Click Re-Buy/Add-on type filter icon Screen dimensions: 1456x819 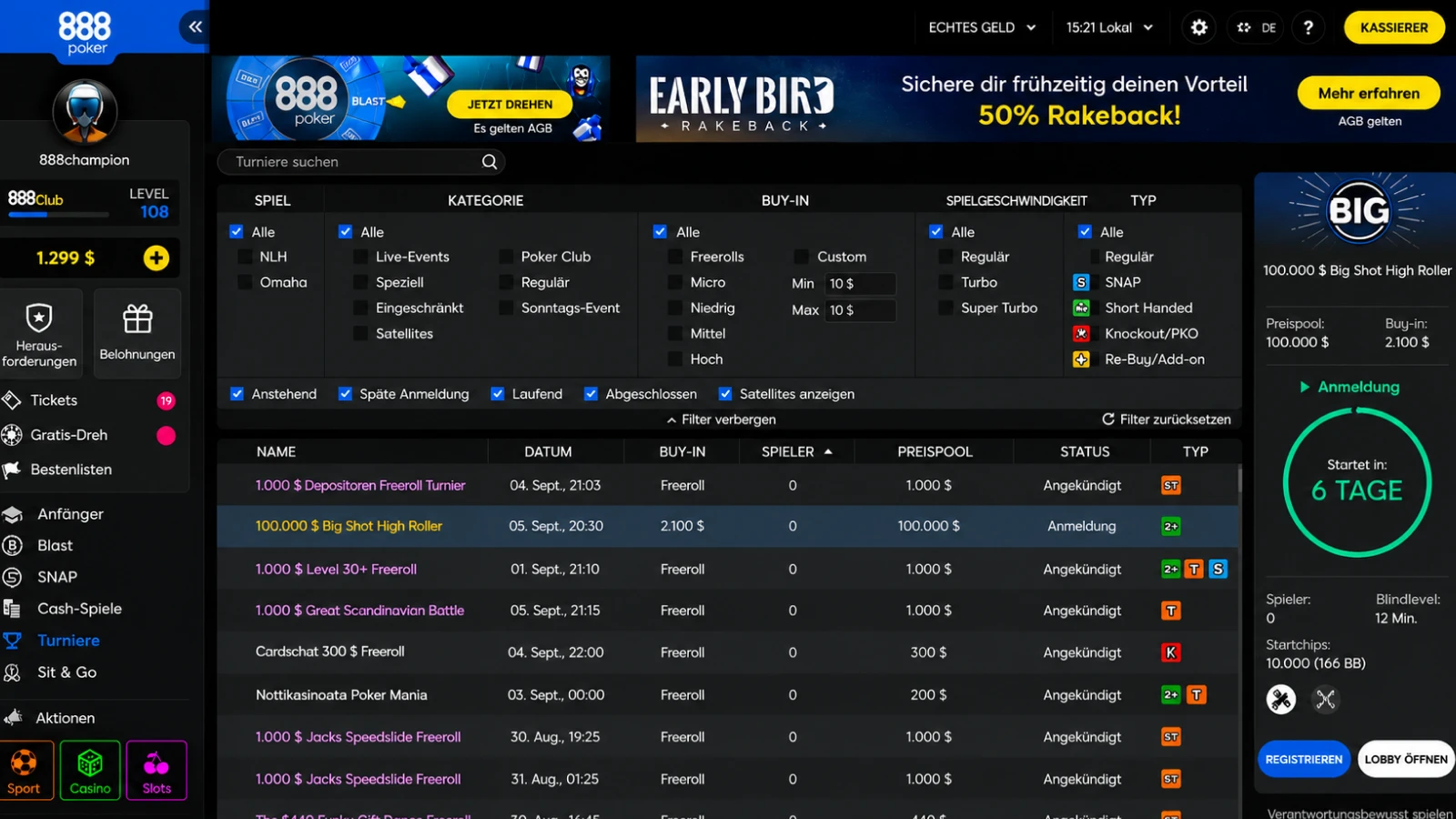tap(1081, 359)
